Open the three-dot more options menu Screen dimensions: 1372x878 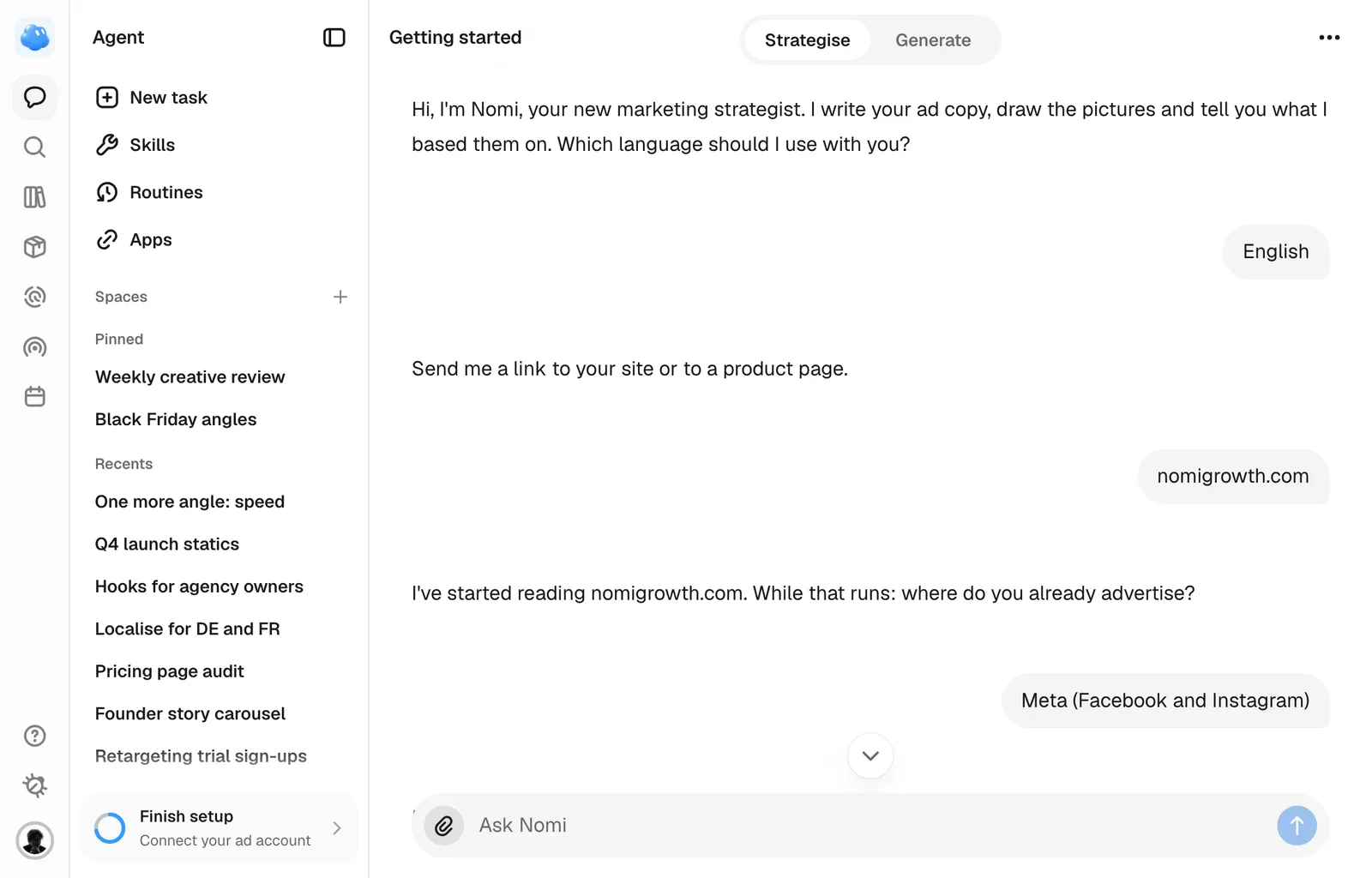tap(1329, 38)
